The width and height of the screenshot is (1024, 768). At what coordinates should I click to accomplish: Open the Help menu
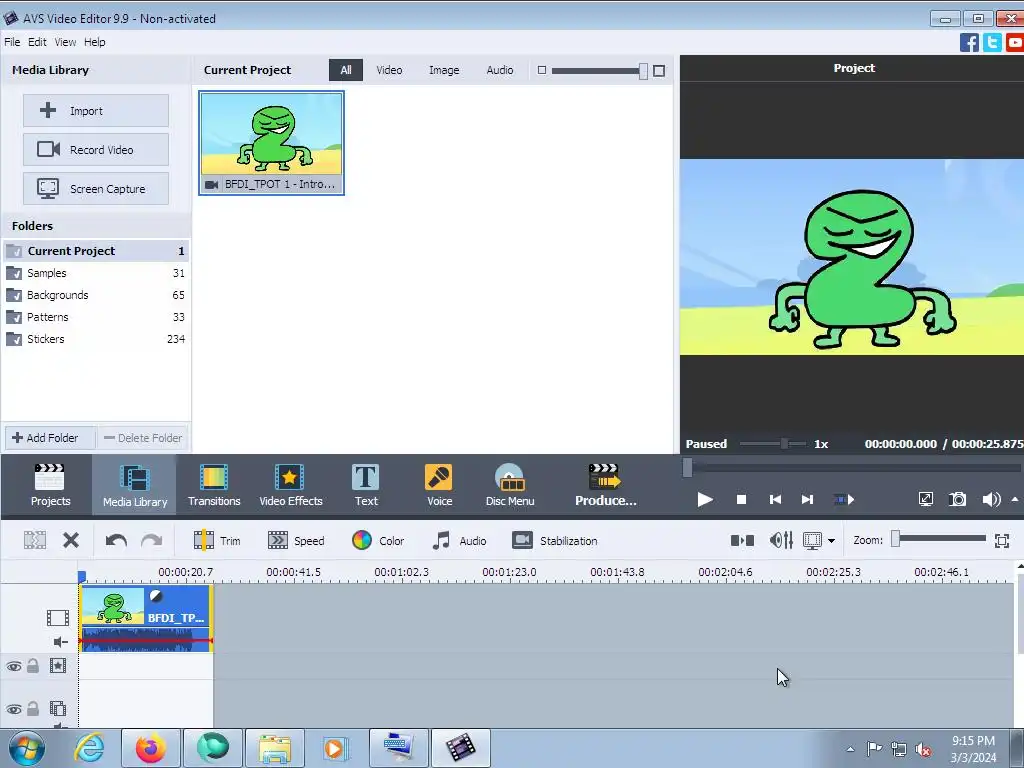click(x=94, y=42)
